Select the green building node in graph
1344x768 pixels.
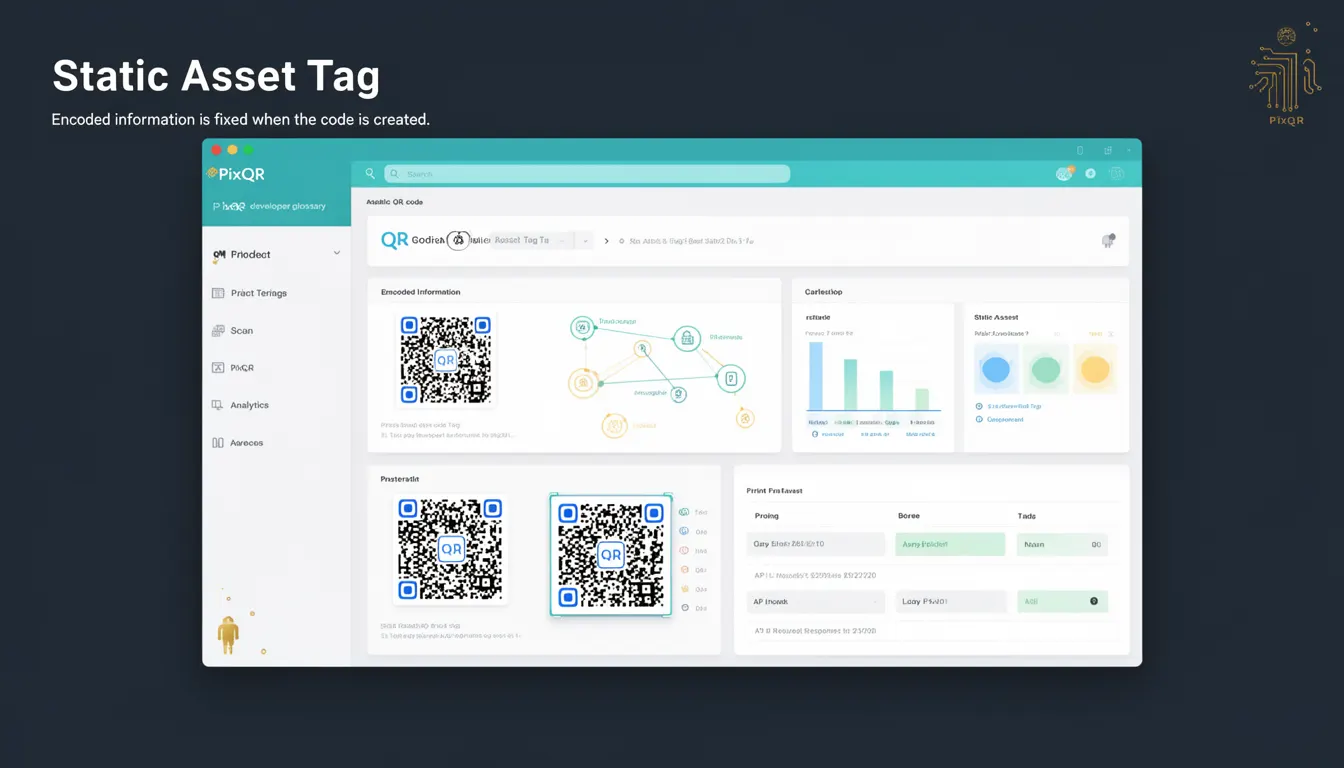point(687,339)
